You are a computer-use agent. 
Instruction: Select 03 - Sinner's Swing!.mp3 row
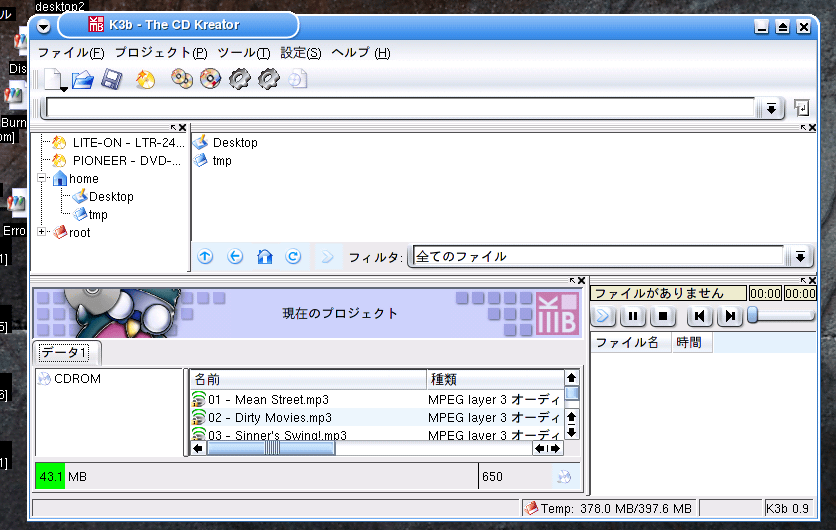[376, 434]
